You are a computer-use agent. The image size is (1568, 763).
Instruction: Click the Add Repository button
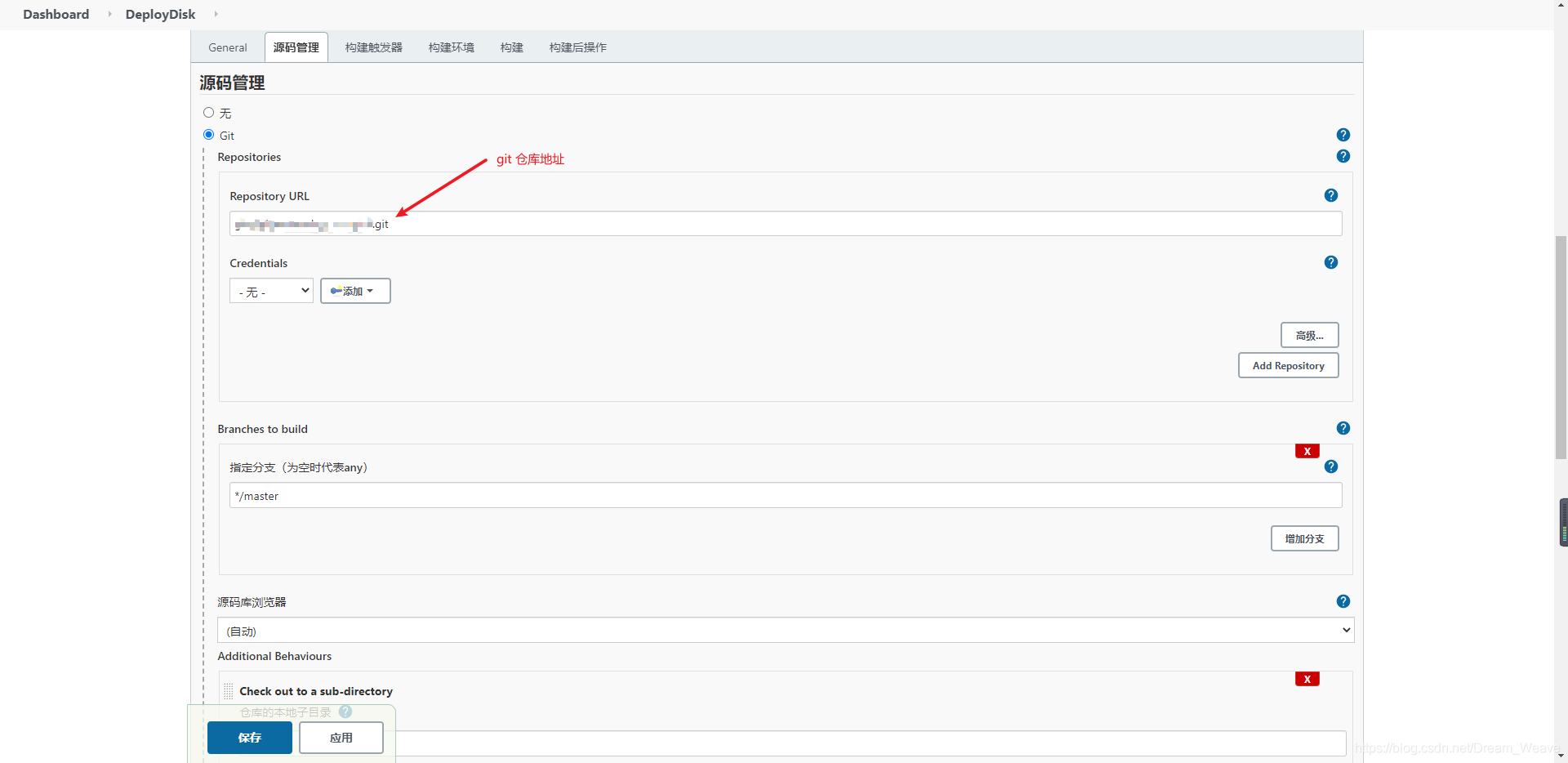pyautogui.click(x=1289, y=365)
